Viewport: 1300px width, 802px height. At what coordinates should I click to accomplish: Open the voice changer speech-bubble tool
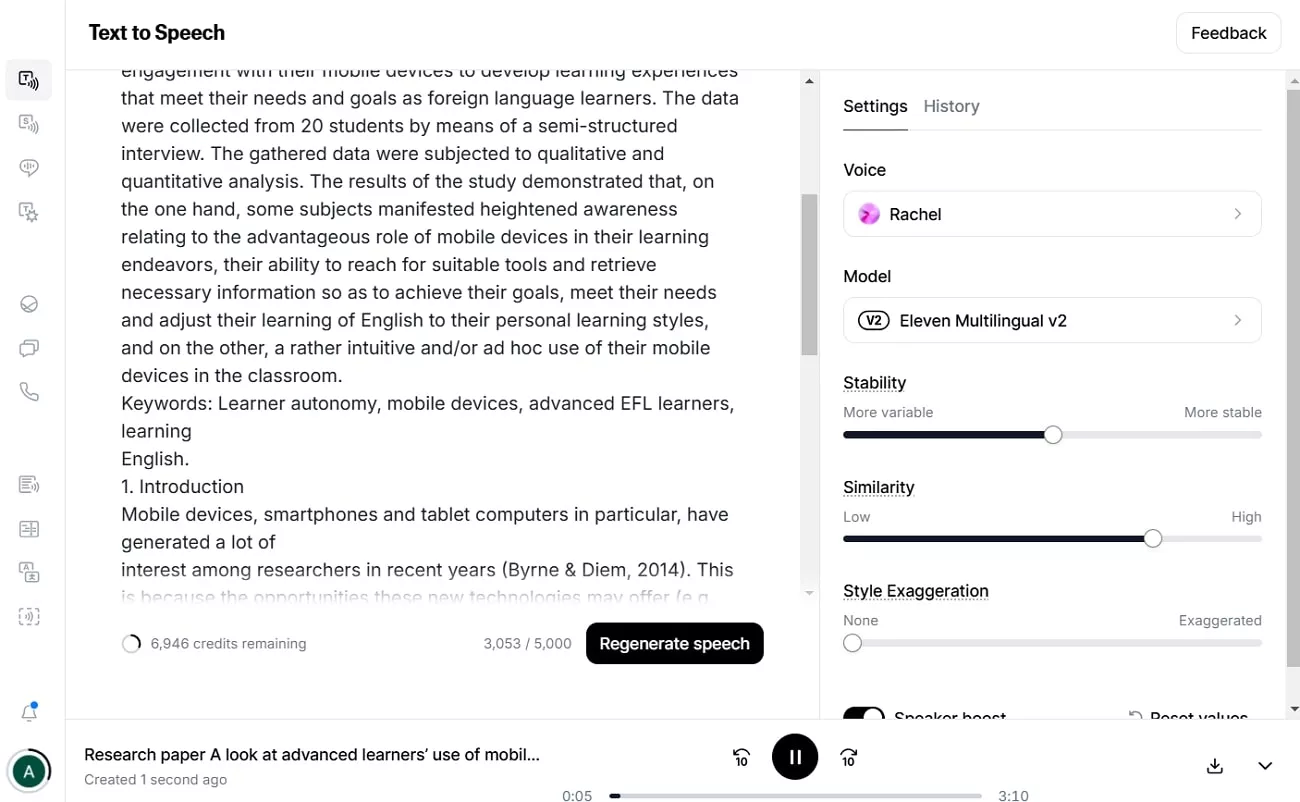[x=29, y=167]
